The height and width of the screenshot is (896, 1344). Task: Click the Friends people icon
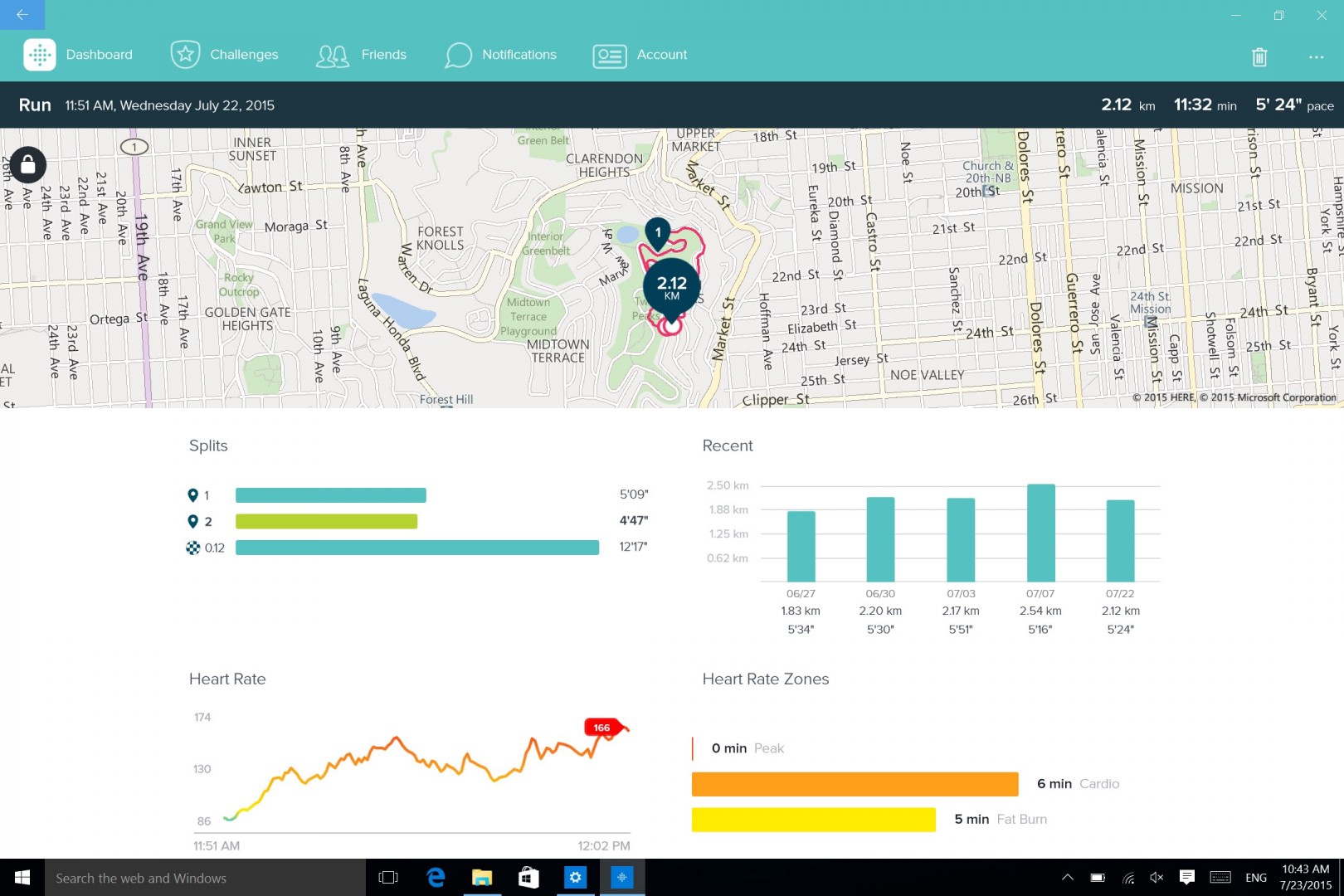pos(333,56)
